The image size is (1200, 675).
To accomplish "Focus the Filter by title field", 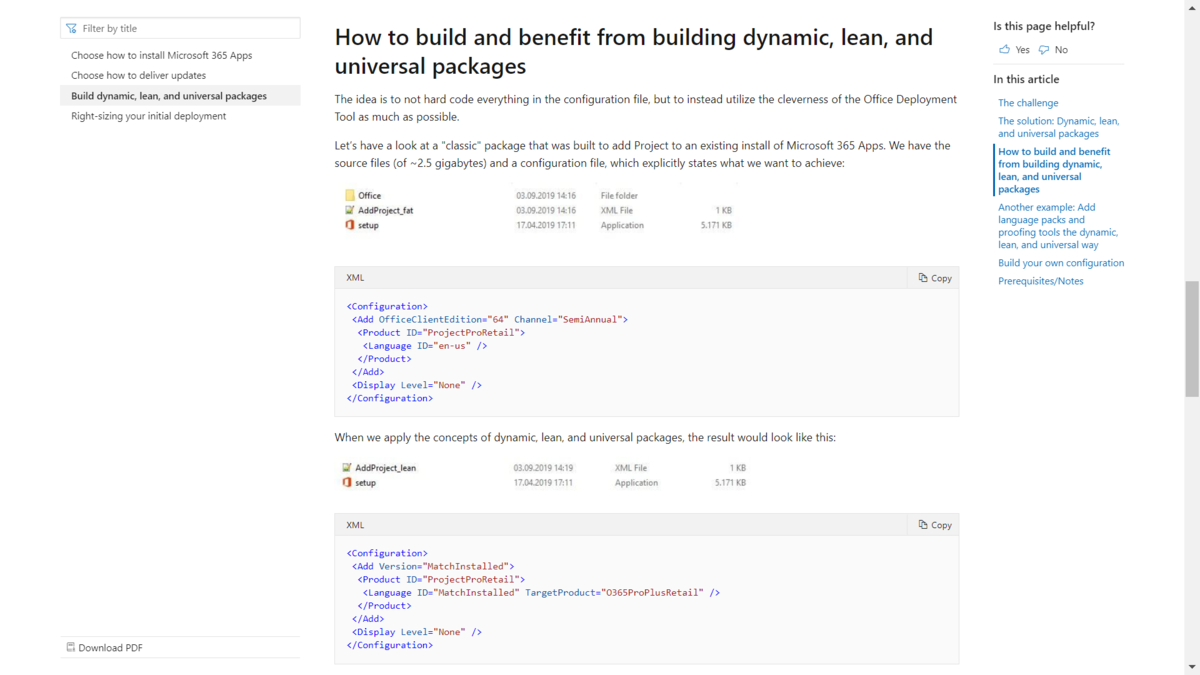I will [x=180, y=28].
